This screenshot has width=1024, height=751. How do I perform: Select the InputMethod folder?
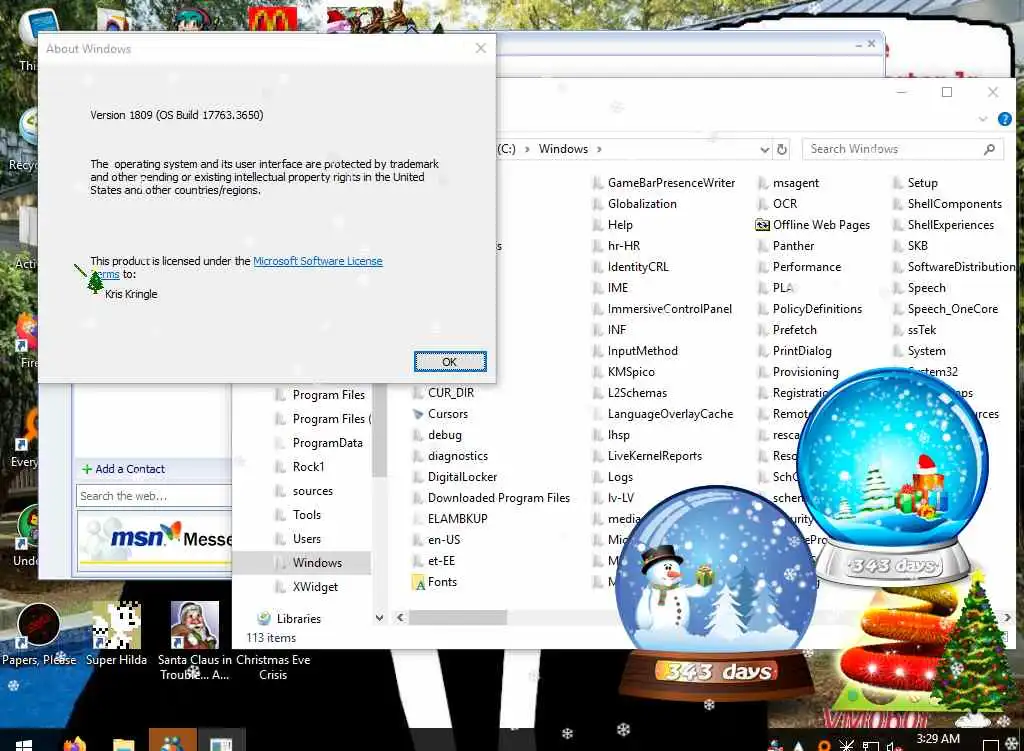635,351
